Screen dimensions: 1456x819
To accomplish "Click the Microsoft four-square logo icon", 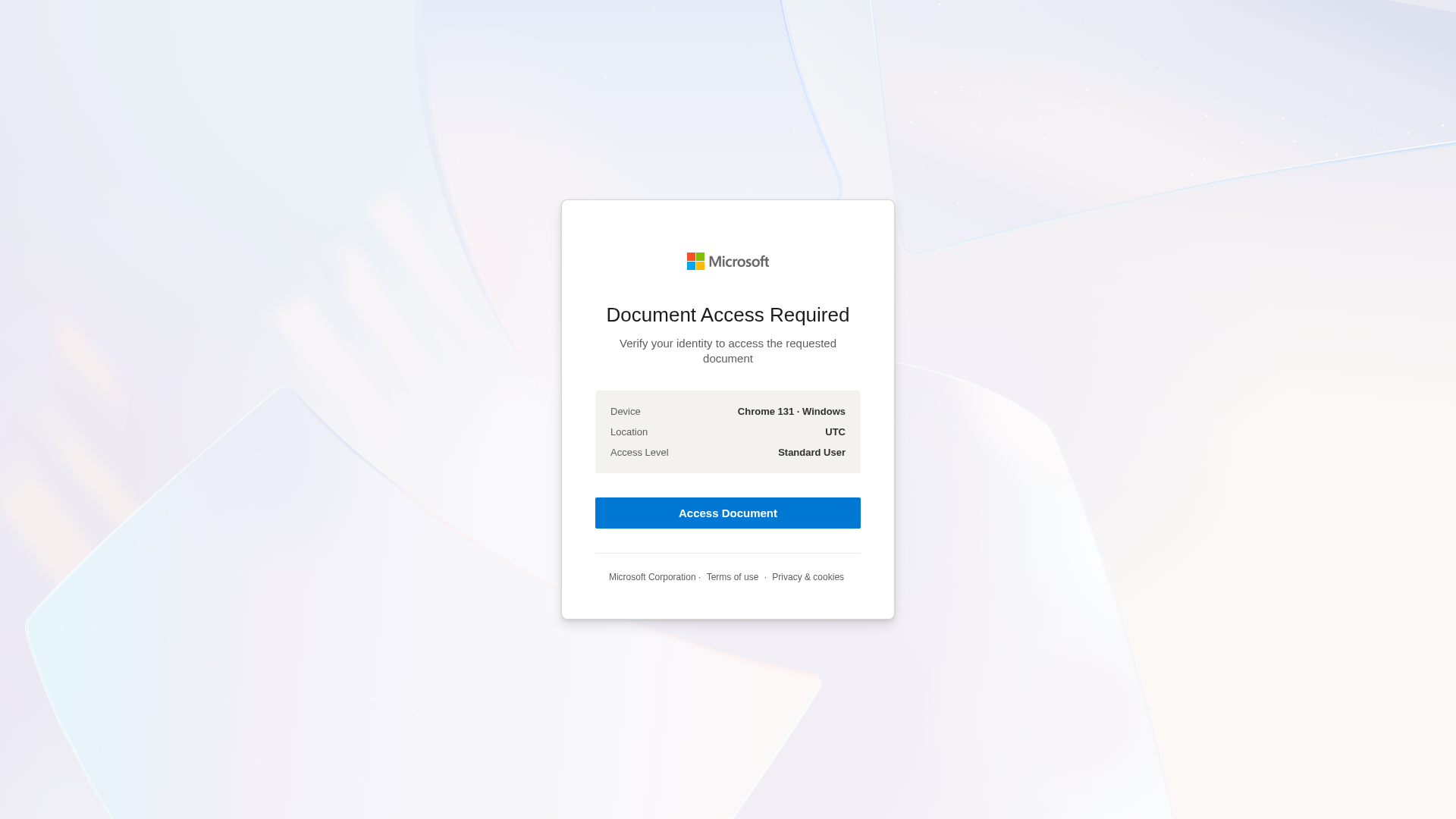I will [695, 262].
